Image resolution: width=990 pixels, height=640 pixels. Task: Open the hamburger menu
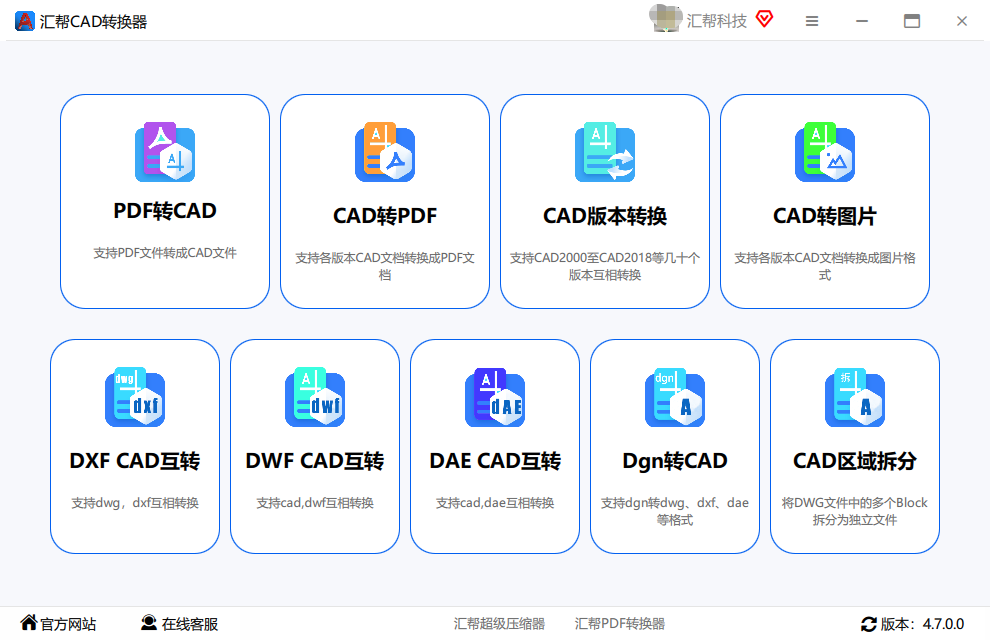tap(812, 21)
